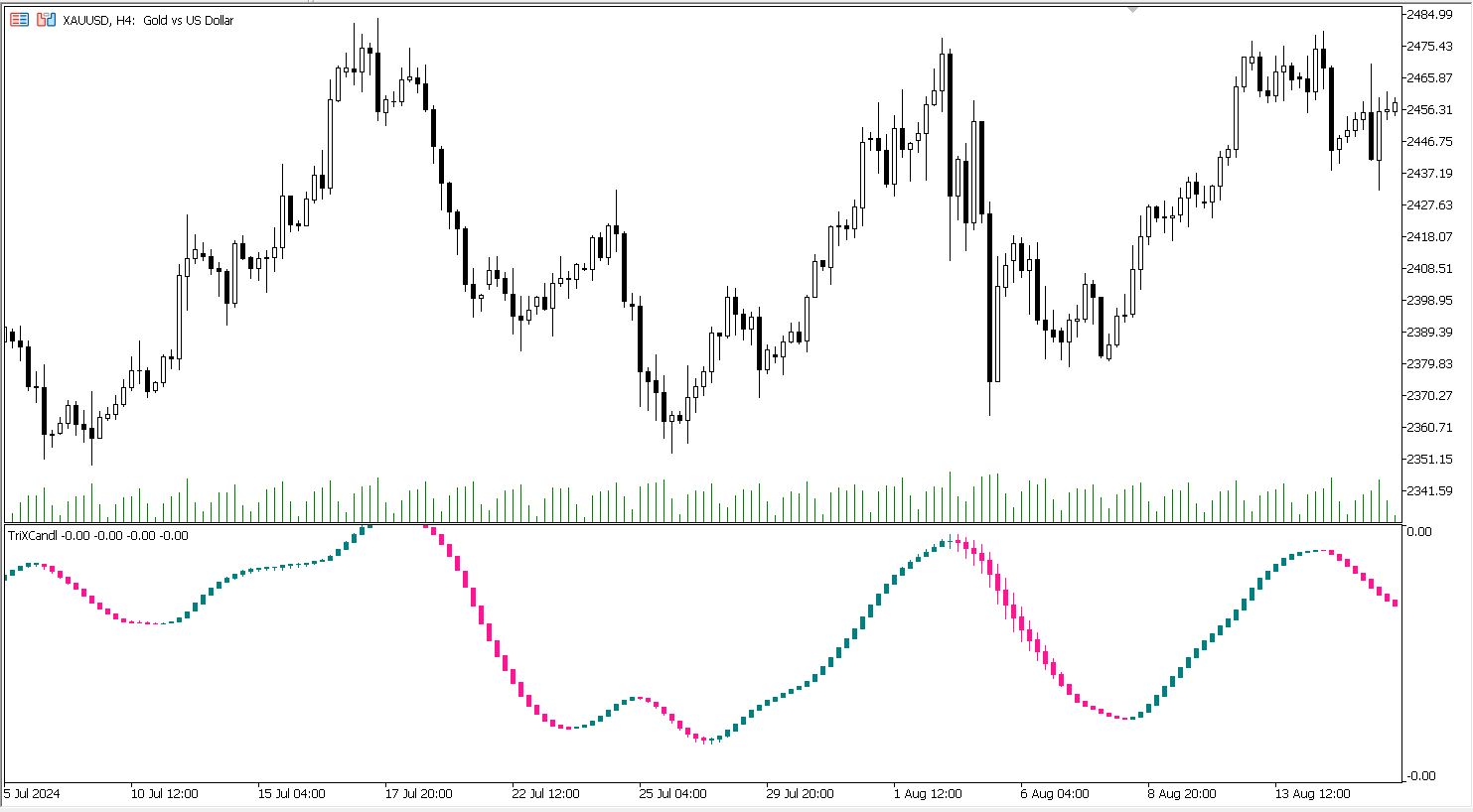
Task: Click the 2398.95 price scale label
Action: coord(1428,301)
